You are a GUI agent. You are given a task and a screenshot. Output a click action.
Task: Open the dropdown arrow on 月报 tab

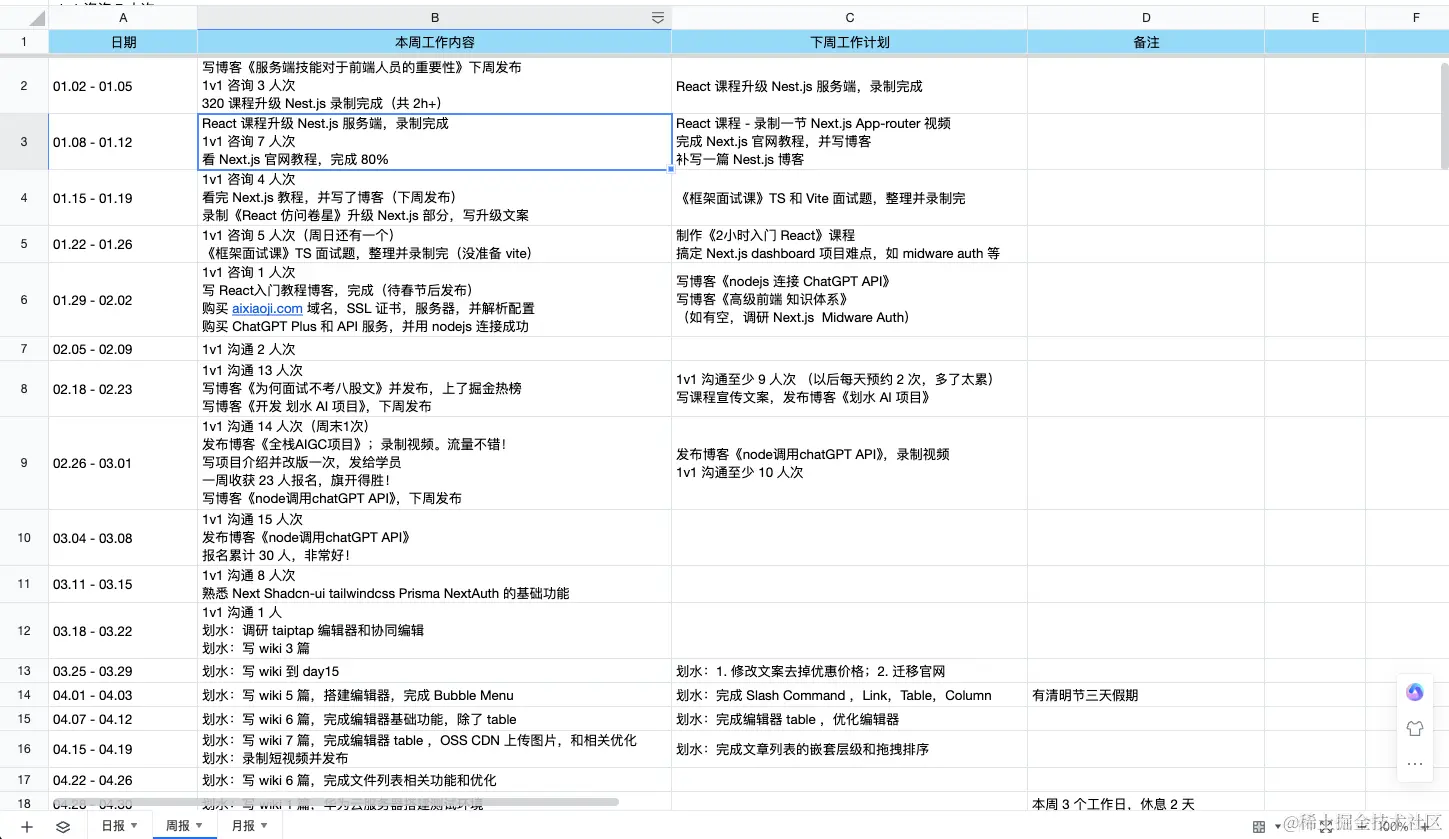click(264, 826)
